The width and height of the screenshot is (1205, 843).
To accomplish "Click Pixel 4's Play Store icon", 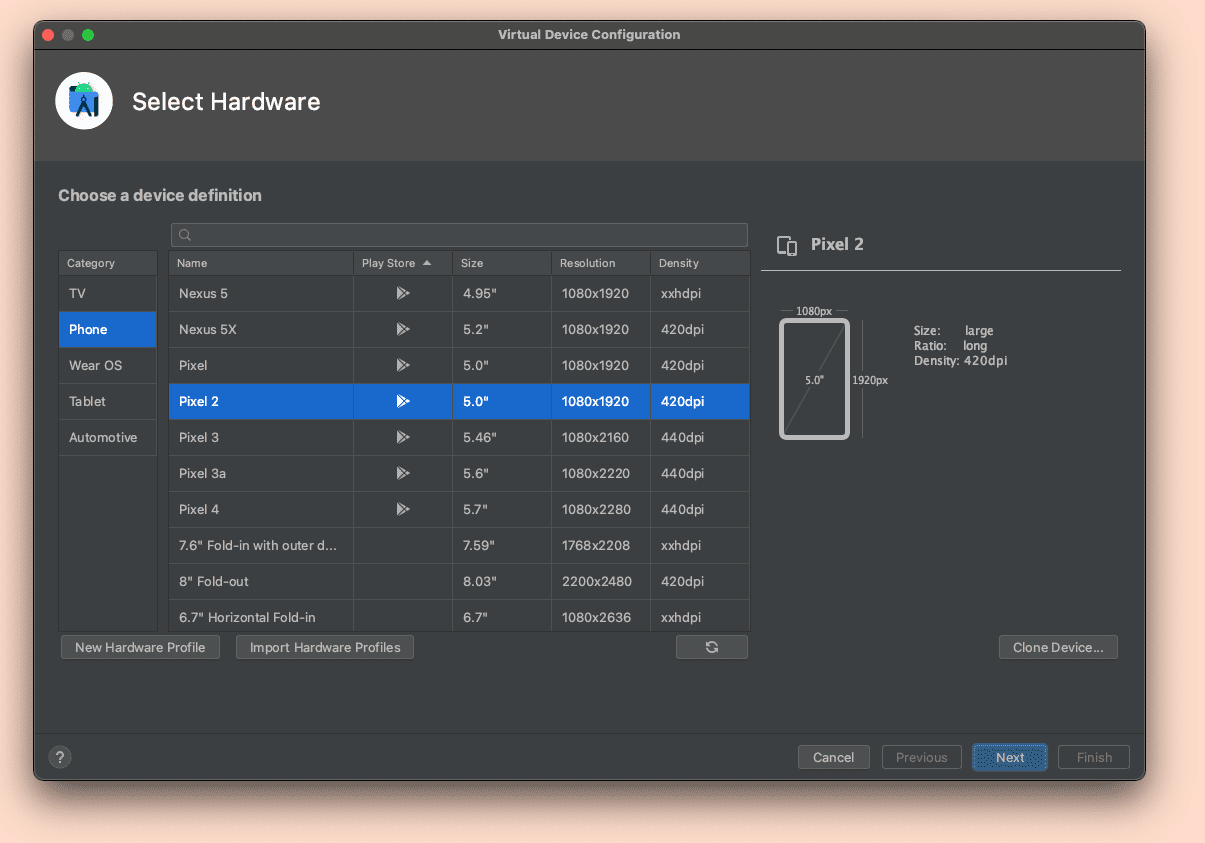I will point(403,509).
